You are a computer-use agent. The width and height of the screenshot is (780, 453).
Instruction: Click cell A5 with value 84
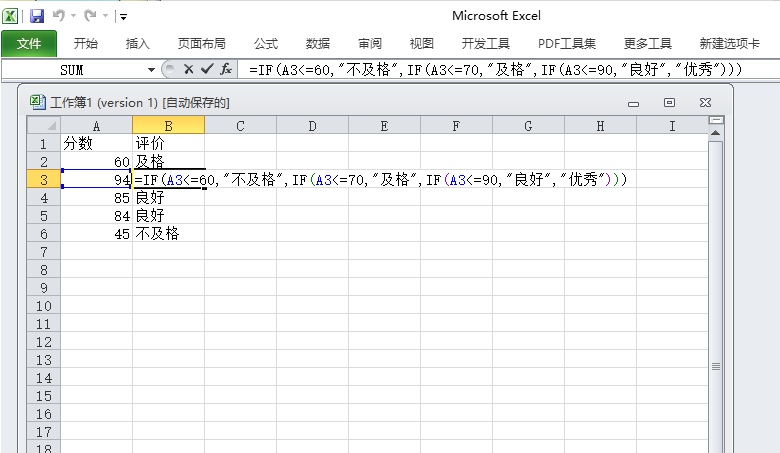pyautogui.click(x=97, y=216)
